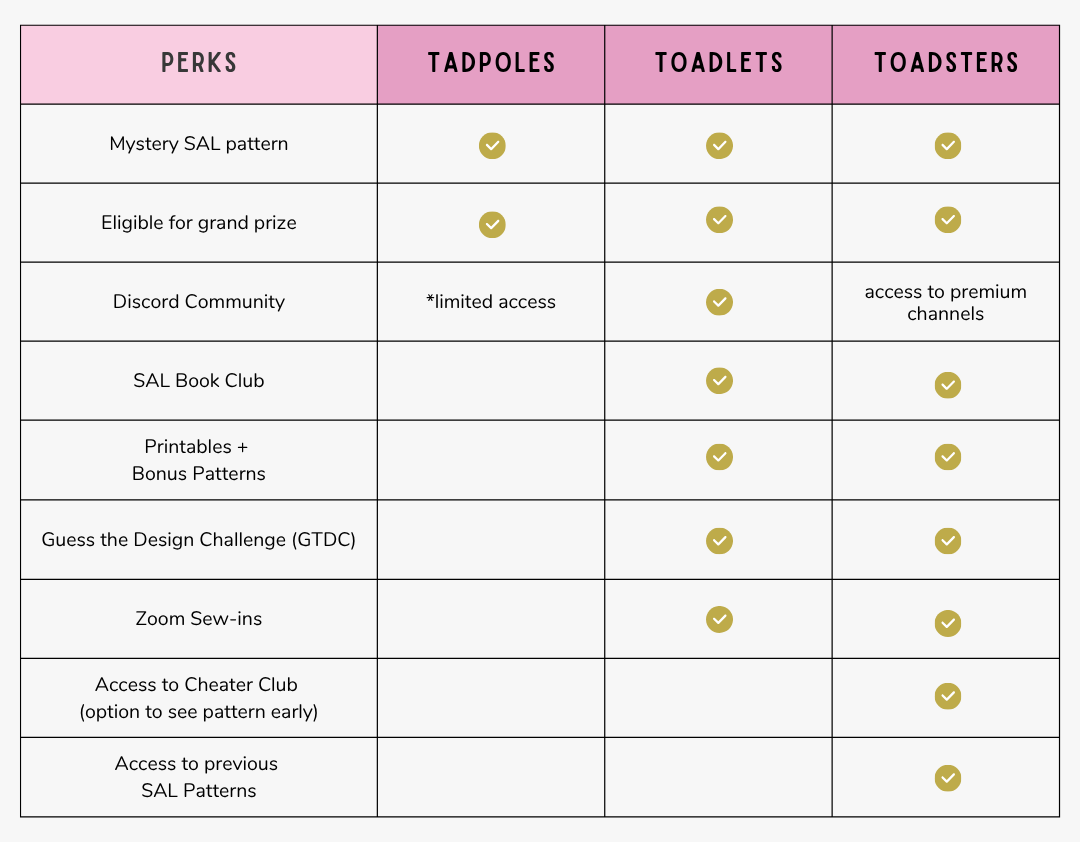Click Toadsters checkmark for Access to Cheater Club
This screenshot has height=842, width=1080.
click(947, 696)
